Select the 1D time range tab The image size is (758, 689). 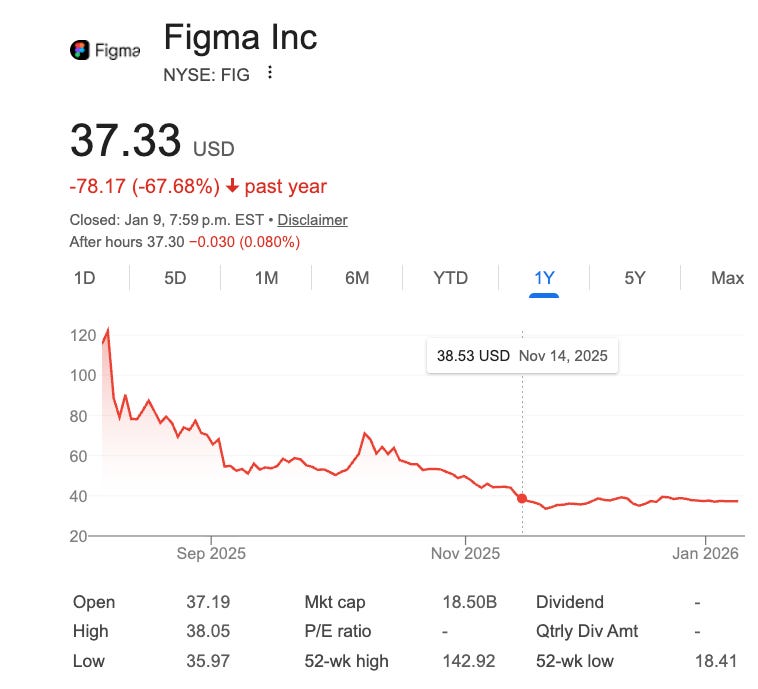[85, 278]
